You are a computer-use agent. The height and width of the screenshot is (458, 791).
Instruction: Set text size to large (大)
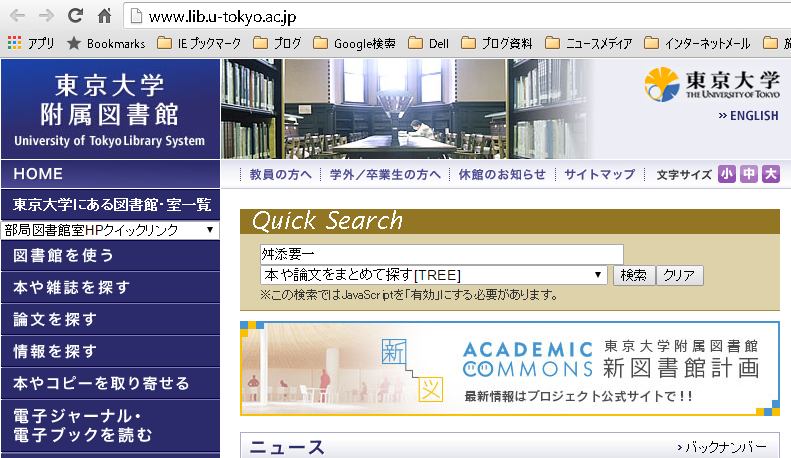click(770, 174)
